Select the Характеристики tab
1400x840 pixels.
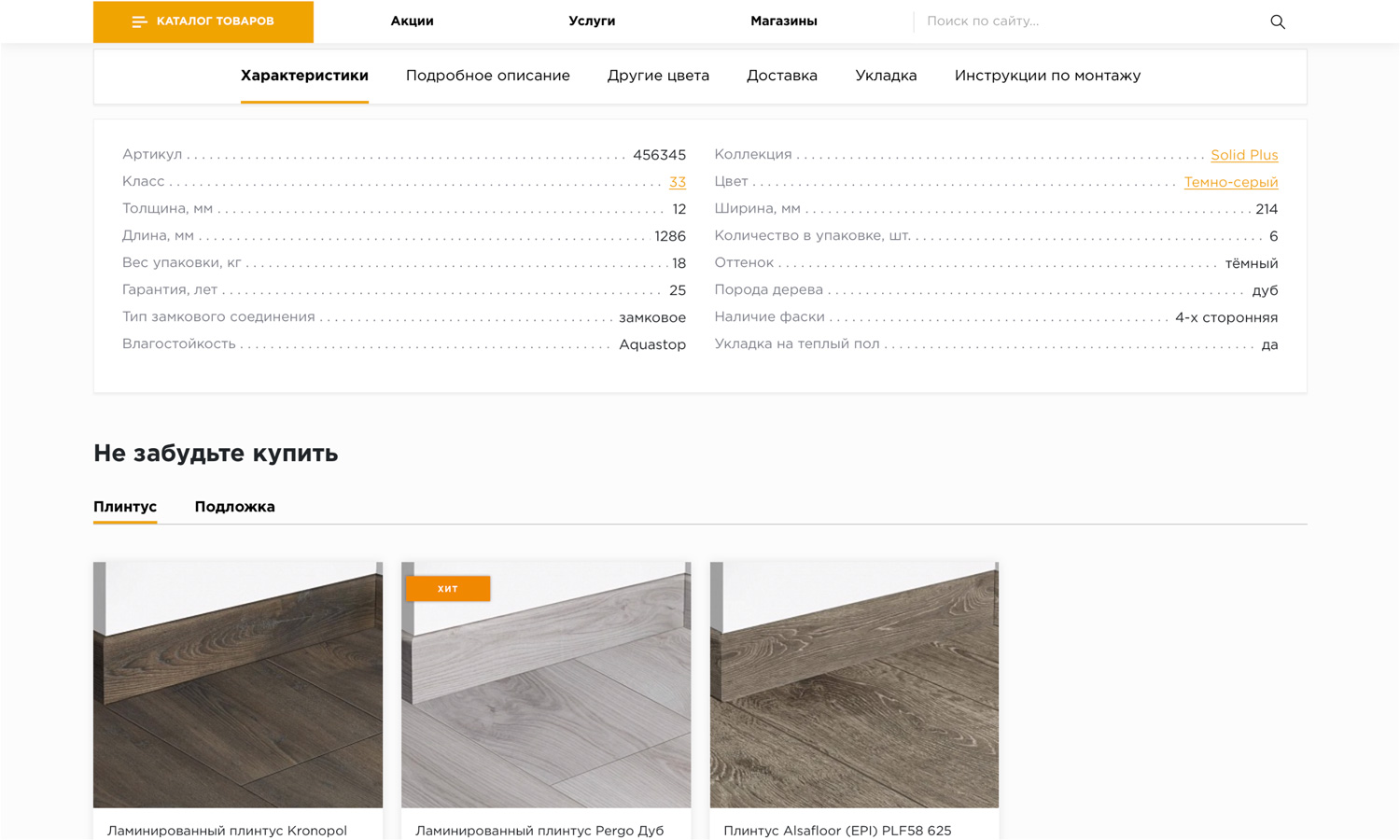click(x=304, y=76)
